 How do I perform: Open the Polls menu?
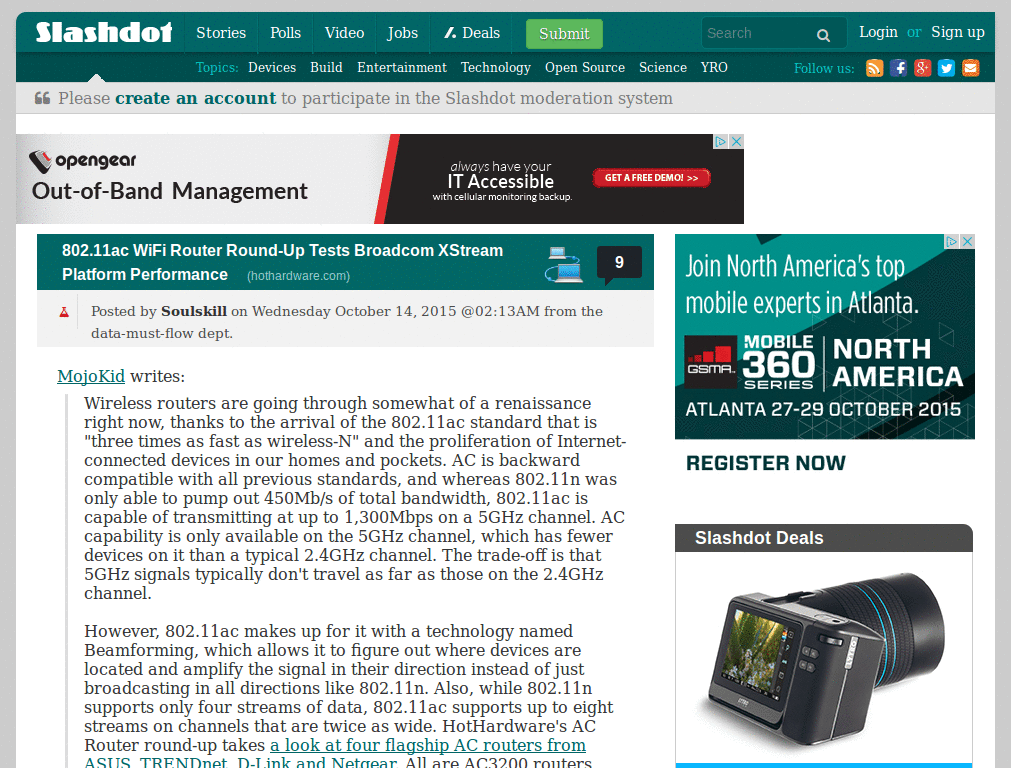pyautogui.click(x=285, y=33)
